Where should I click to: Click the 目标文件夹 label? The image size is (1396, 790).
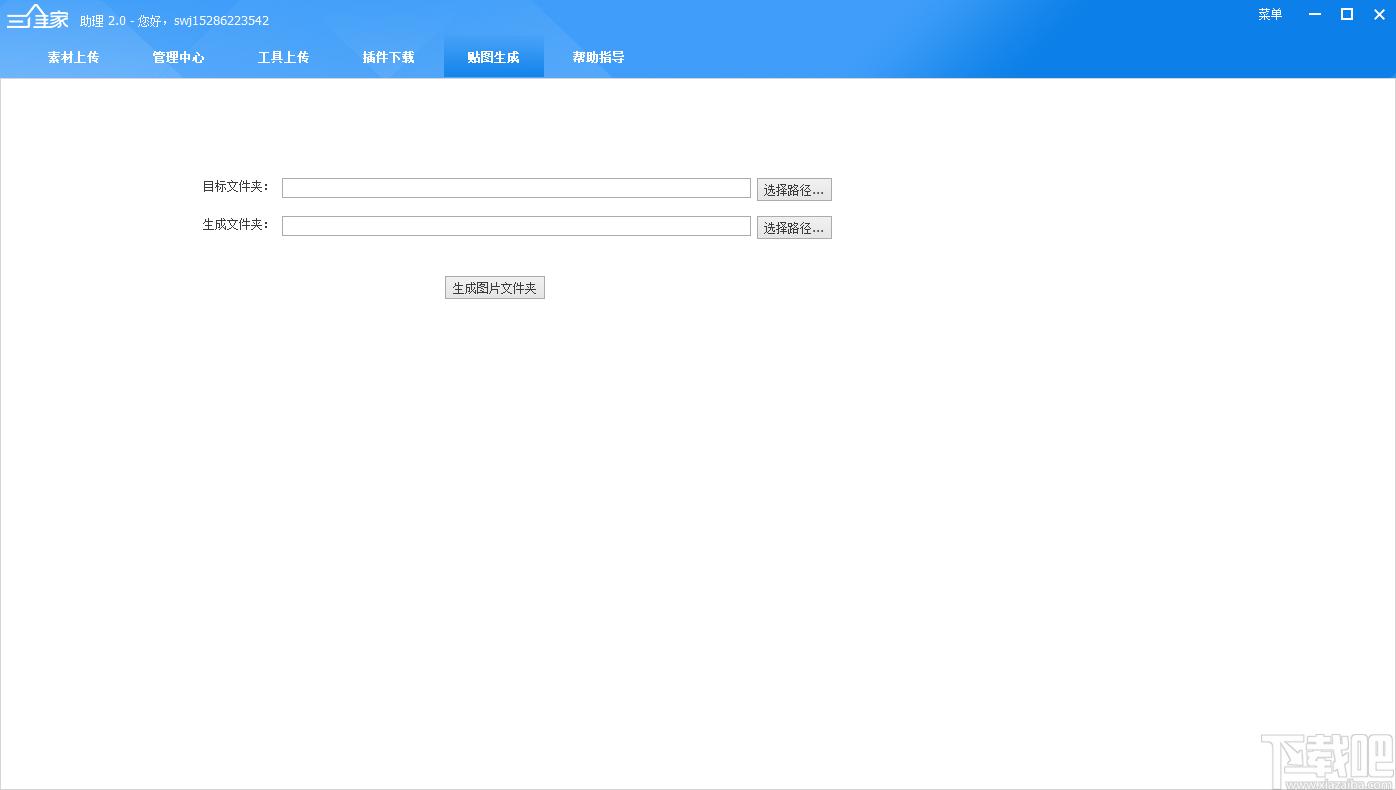(236, 186)
